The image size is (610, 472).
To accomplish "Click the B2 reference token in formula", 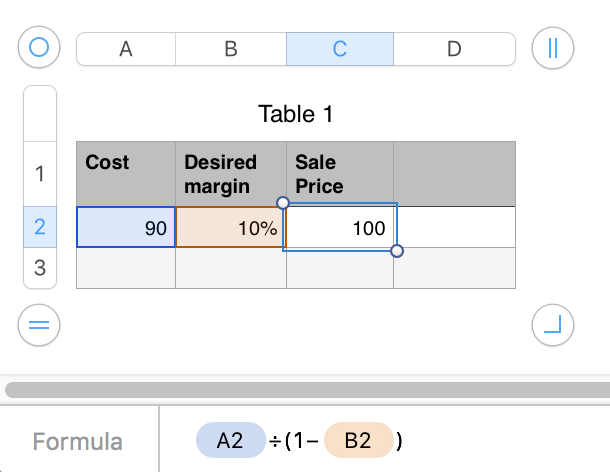I will tap(357, 441).
